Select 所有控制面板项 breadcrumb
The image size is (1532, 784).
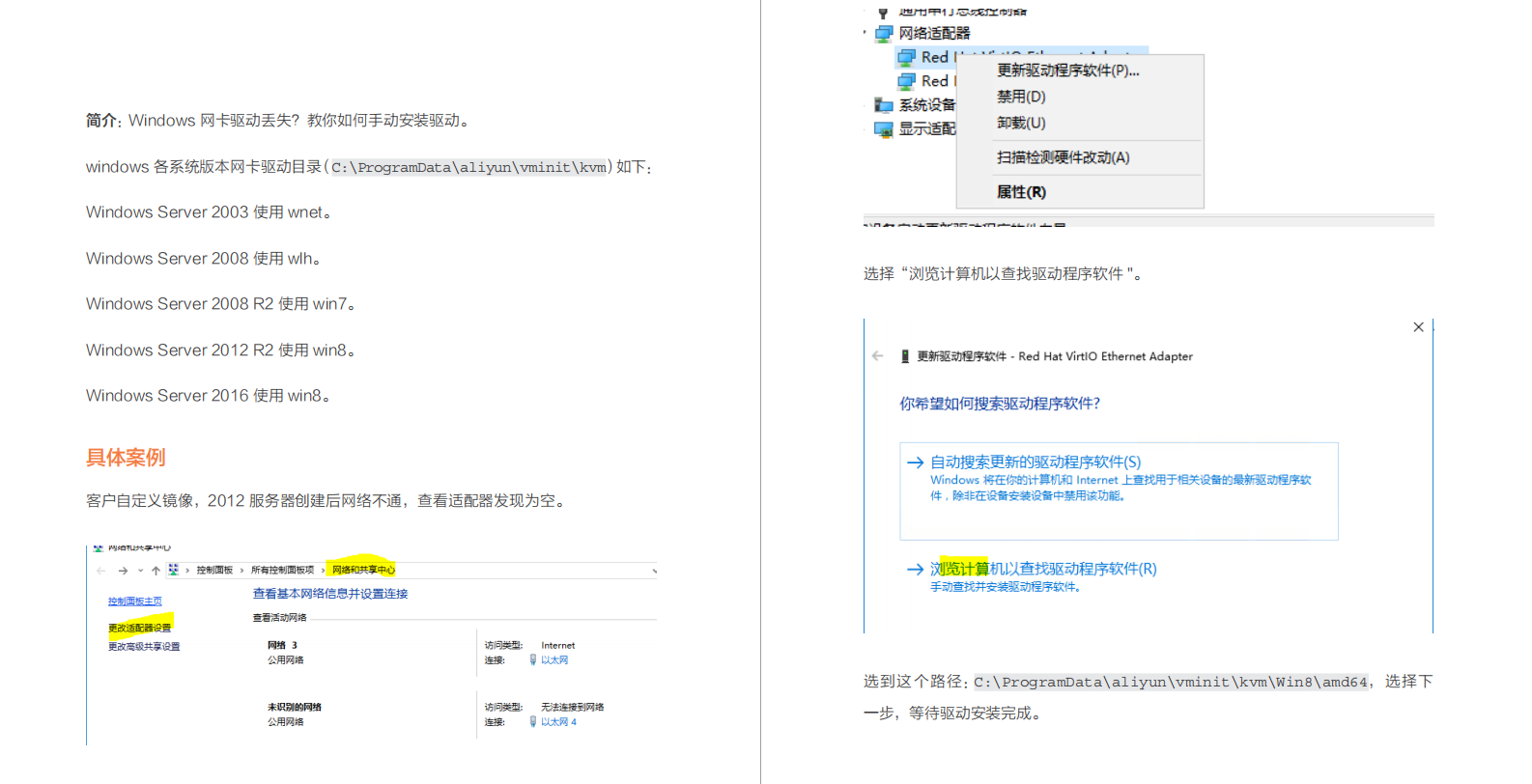pyautogui.click(x=282, y=571)
